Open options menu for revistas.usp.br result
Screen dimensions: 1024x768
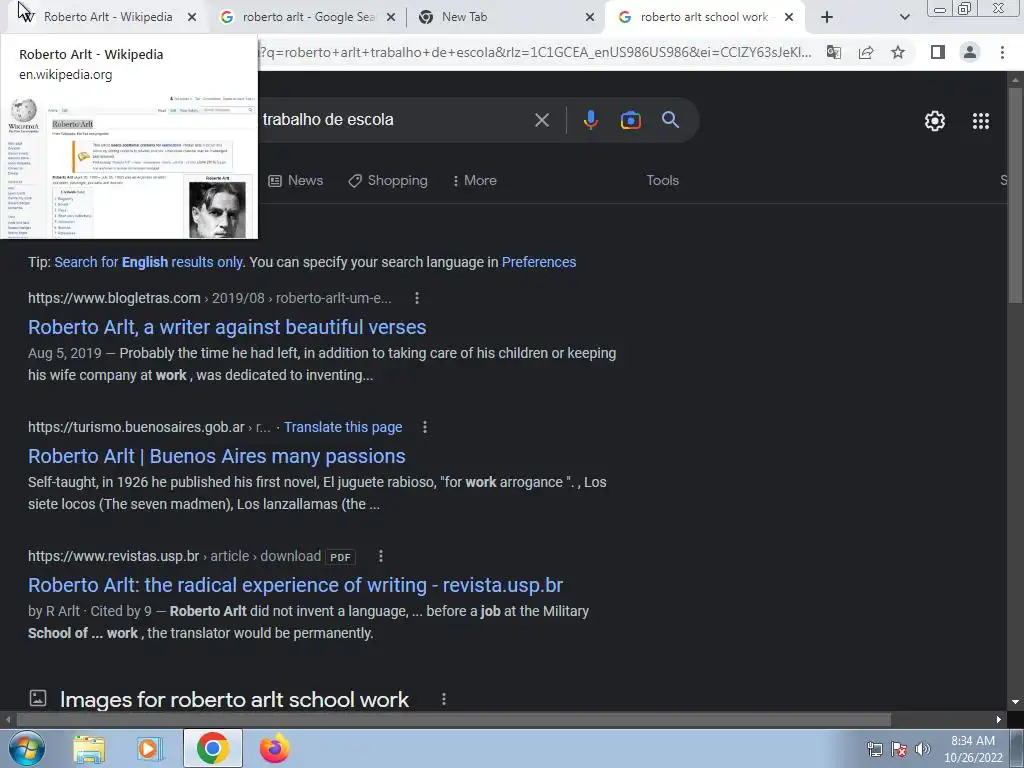pos(381,556)
